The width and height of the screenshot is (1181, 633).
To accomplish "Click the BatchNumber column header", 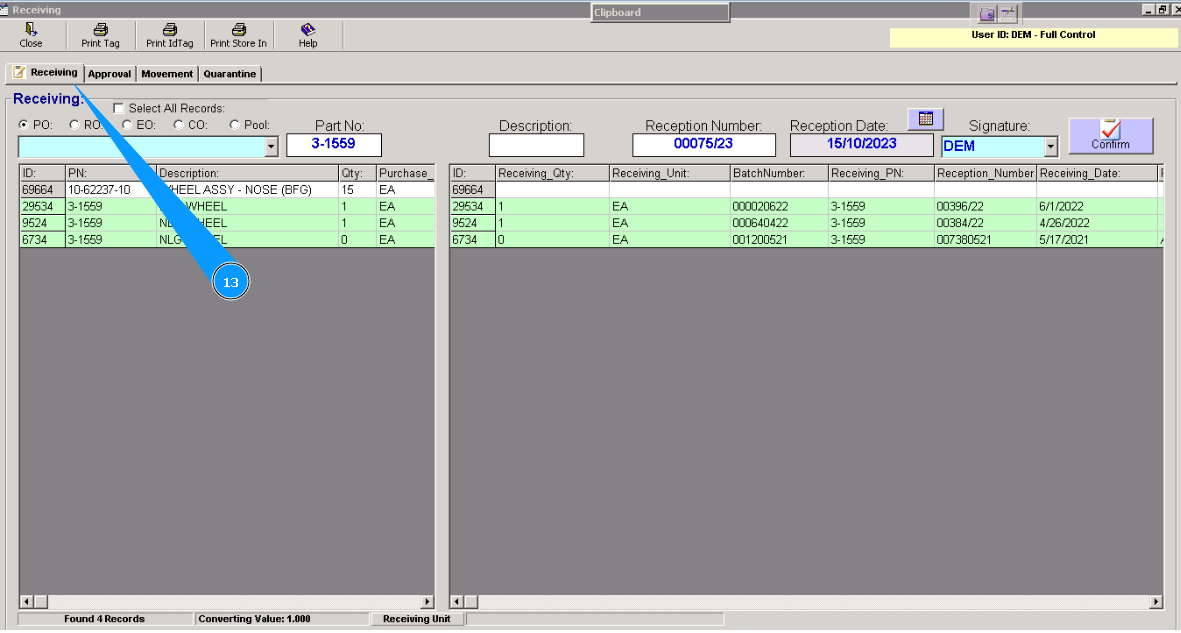I will tap(779, 173).
